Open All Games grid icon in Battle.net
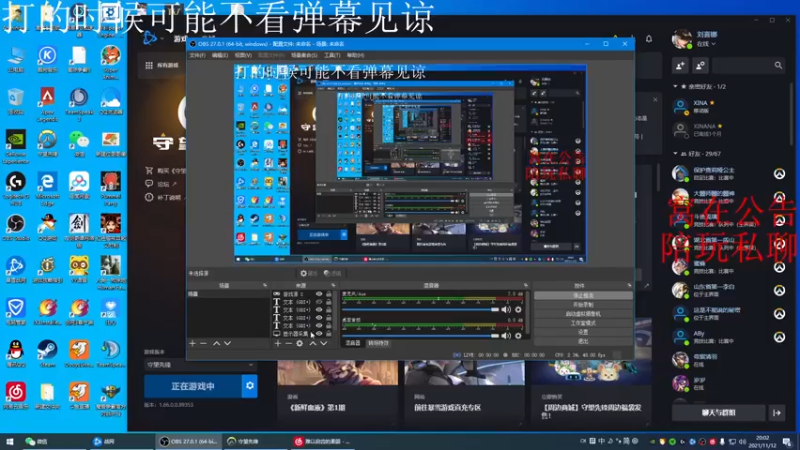 pos(149,65)
